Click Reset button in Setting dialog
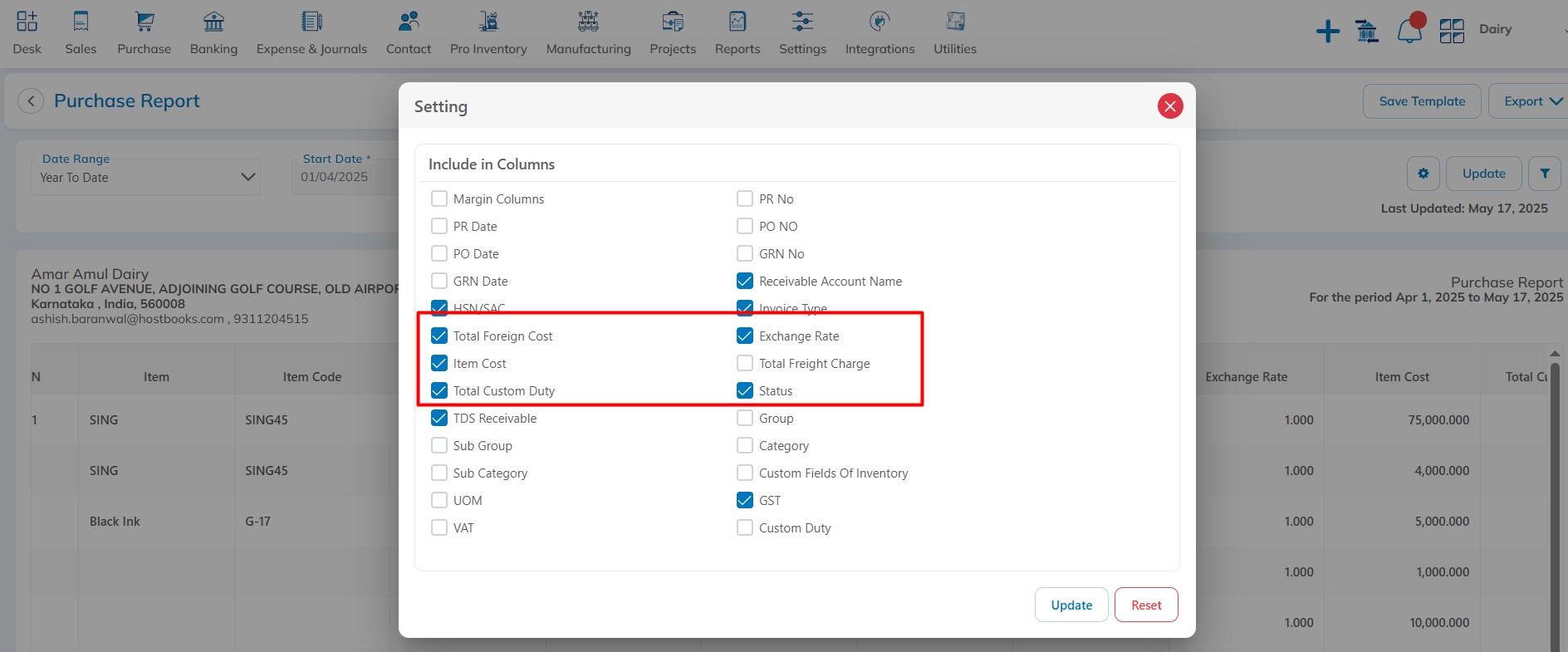The image size is (1568, 652). point(1146,605)
